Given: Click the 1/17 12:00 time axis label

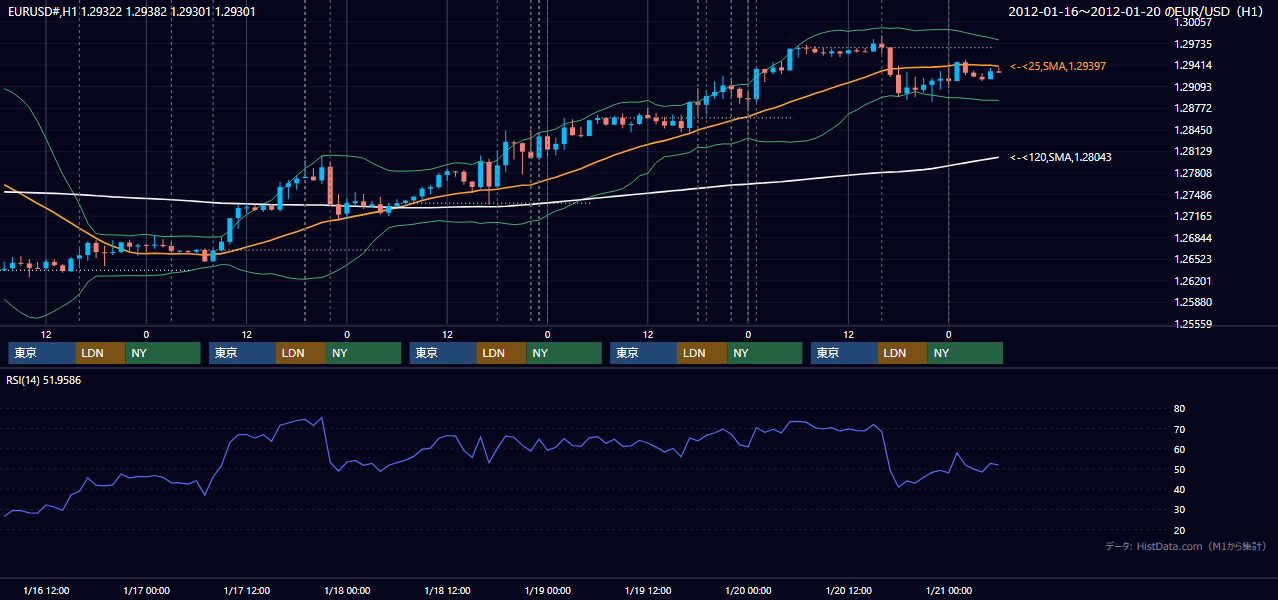Looking at the screenshot, I should 246,590.
